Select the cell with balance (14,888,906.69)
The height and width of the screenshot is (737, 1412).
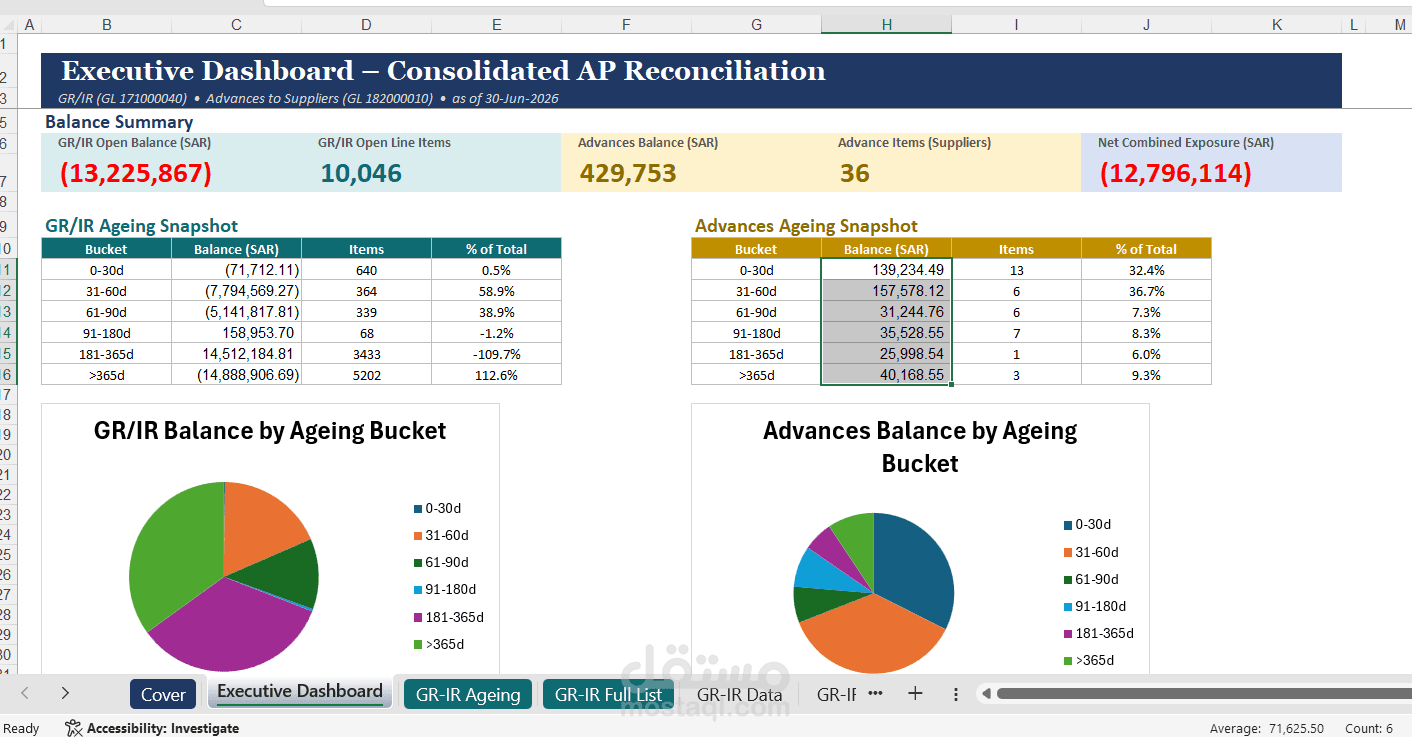click(x=236, y=375)
